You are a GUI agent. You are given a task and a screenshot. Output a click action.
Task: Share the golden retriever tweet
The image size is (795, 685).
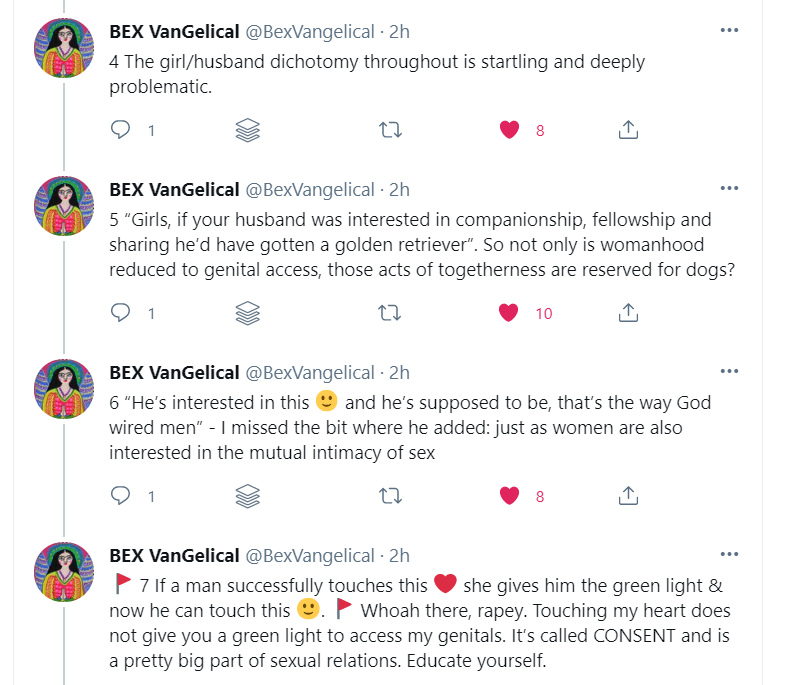[x=628, y=313]
